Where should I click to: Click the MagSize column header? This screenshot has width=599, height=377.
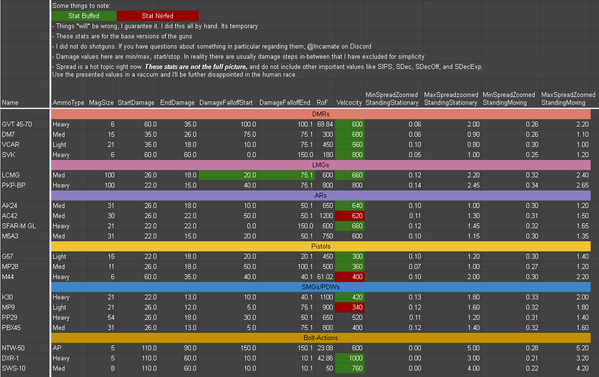[x=101, y=102]
